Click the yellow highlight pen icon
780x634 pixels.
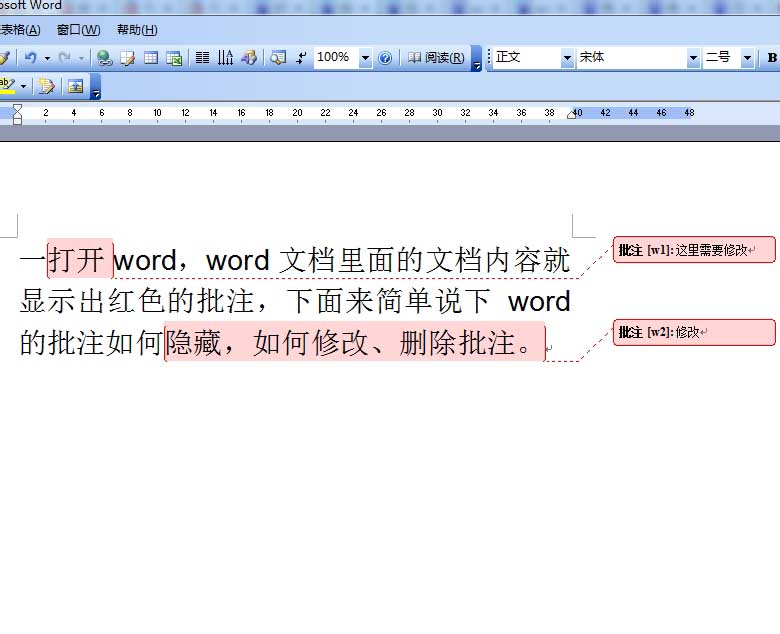(7, 86)
